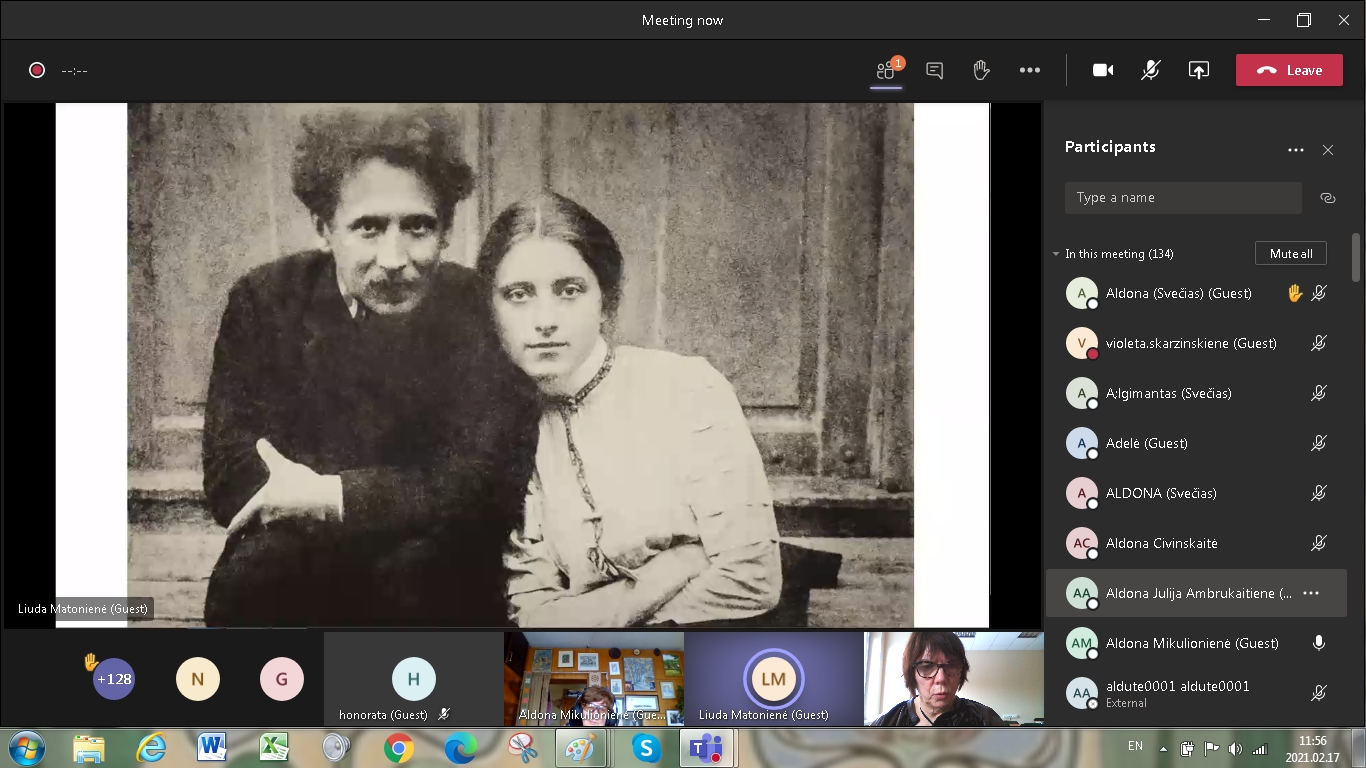Open the meeting chat icon

pos(934,70)
